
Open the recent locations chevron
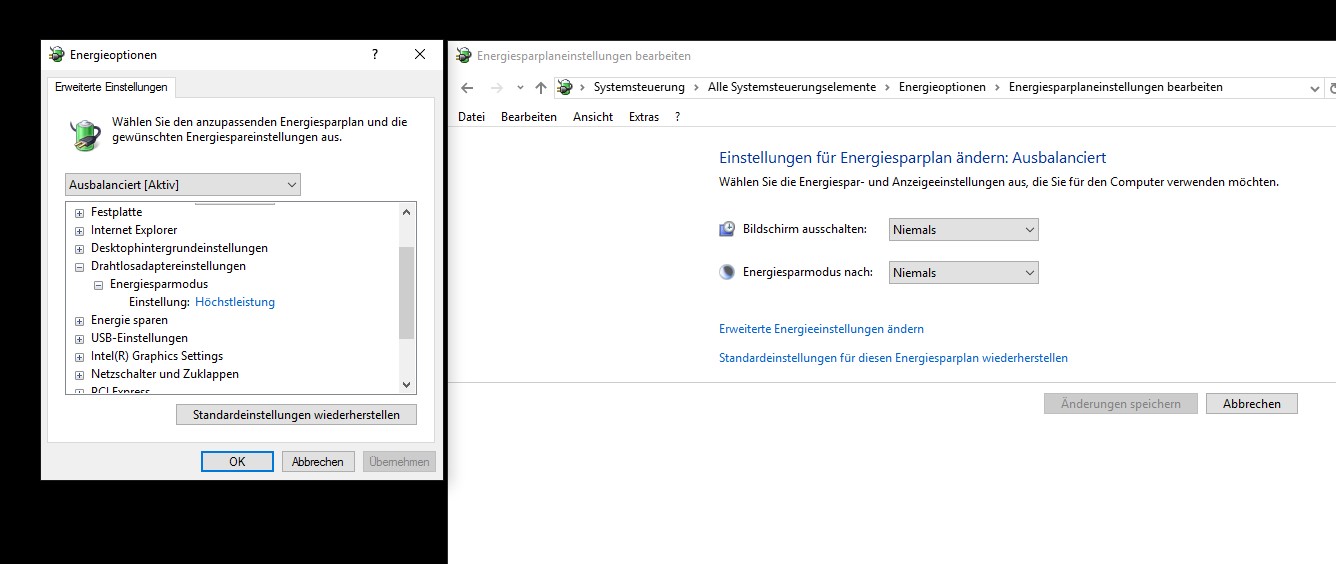[x=520, y=88]
